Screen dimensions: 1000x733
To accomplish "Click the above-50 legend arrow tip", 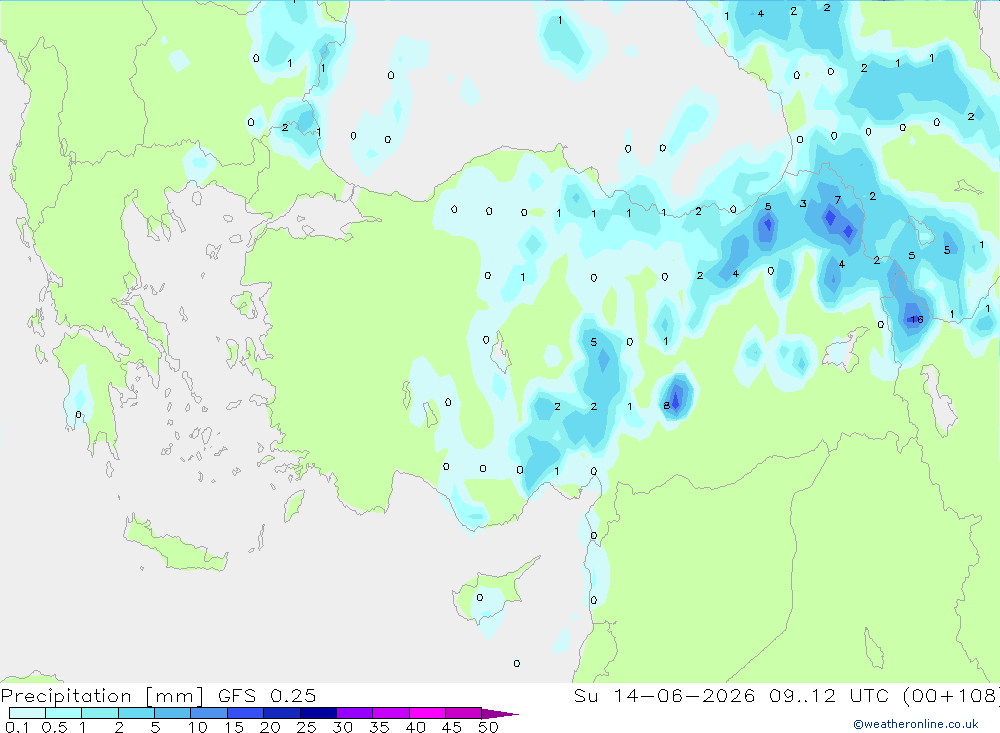I will point(501,714).
